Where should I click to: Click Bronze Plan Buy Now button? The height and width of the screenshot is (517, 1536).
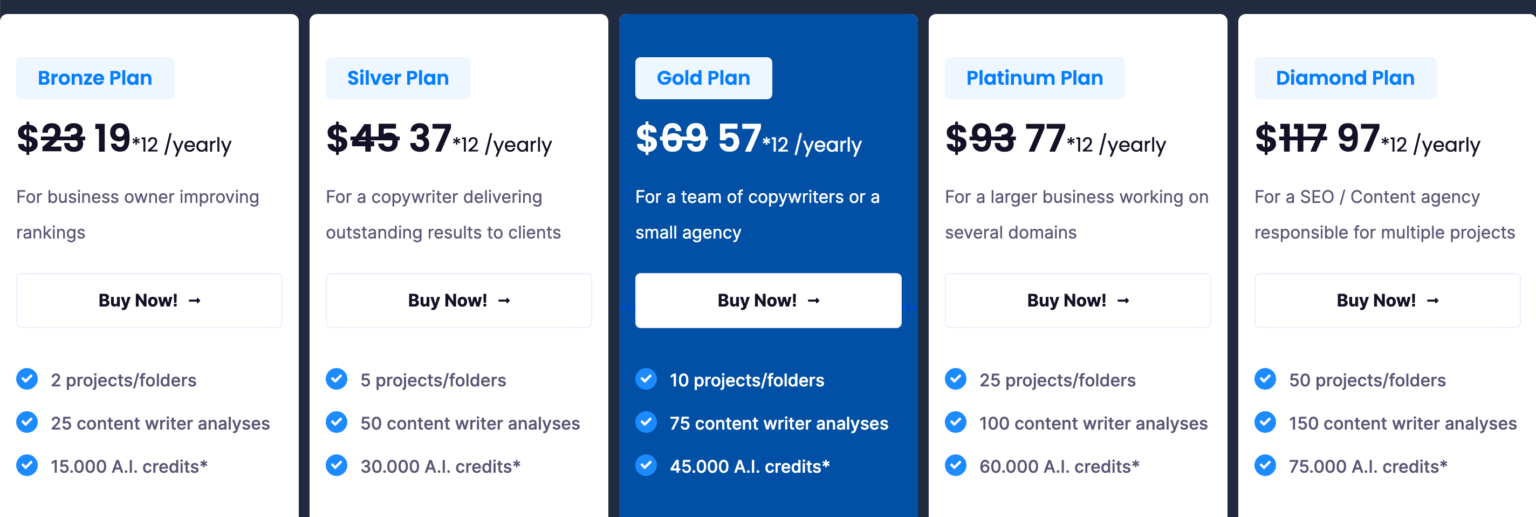149,300
